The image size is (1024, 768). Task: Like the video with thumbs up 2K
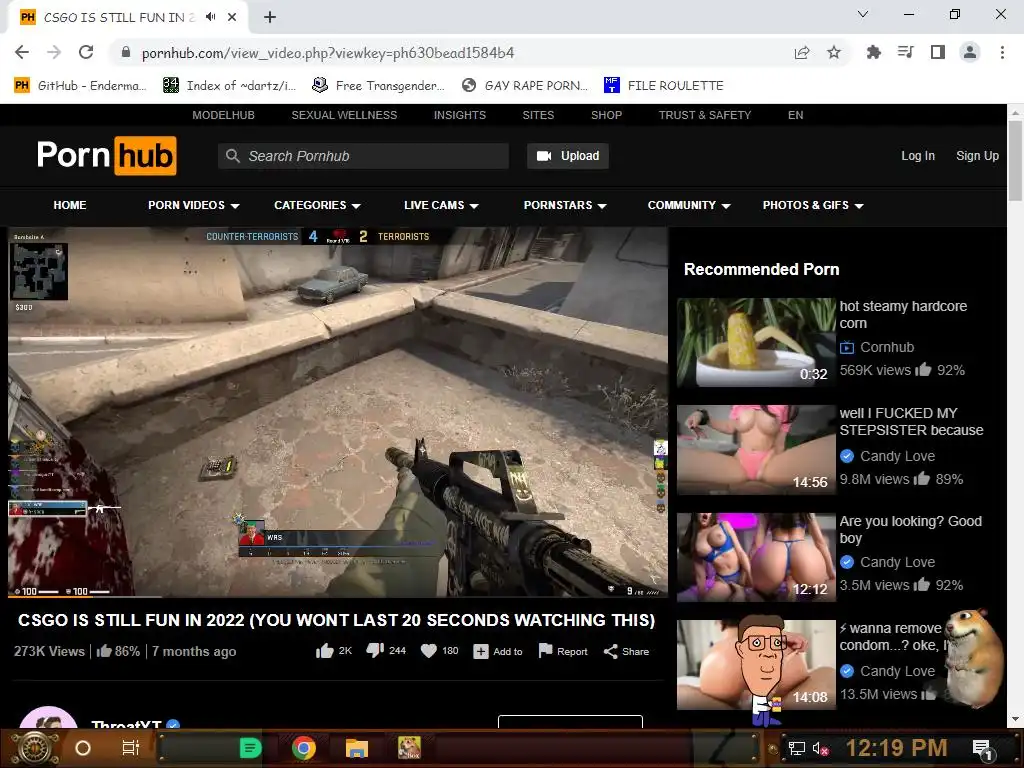[334, 651]
